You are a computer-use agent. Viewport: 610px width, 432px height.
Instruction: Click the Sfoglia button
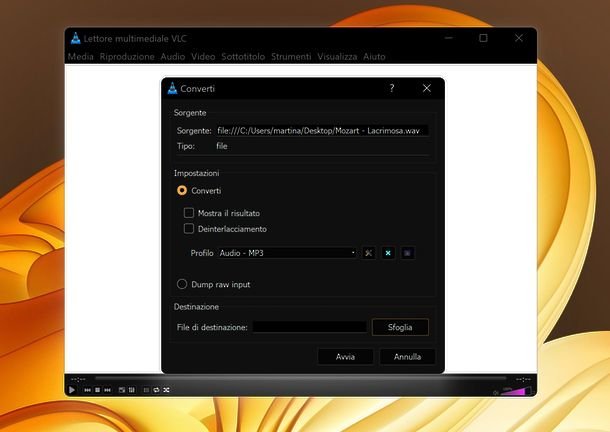click(x=400, y=327)
